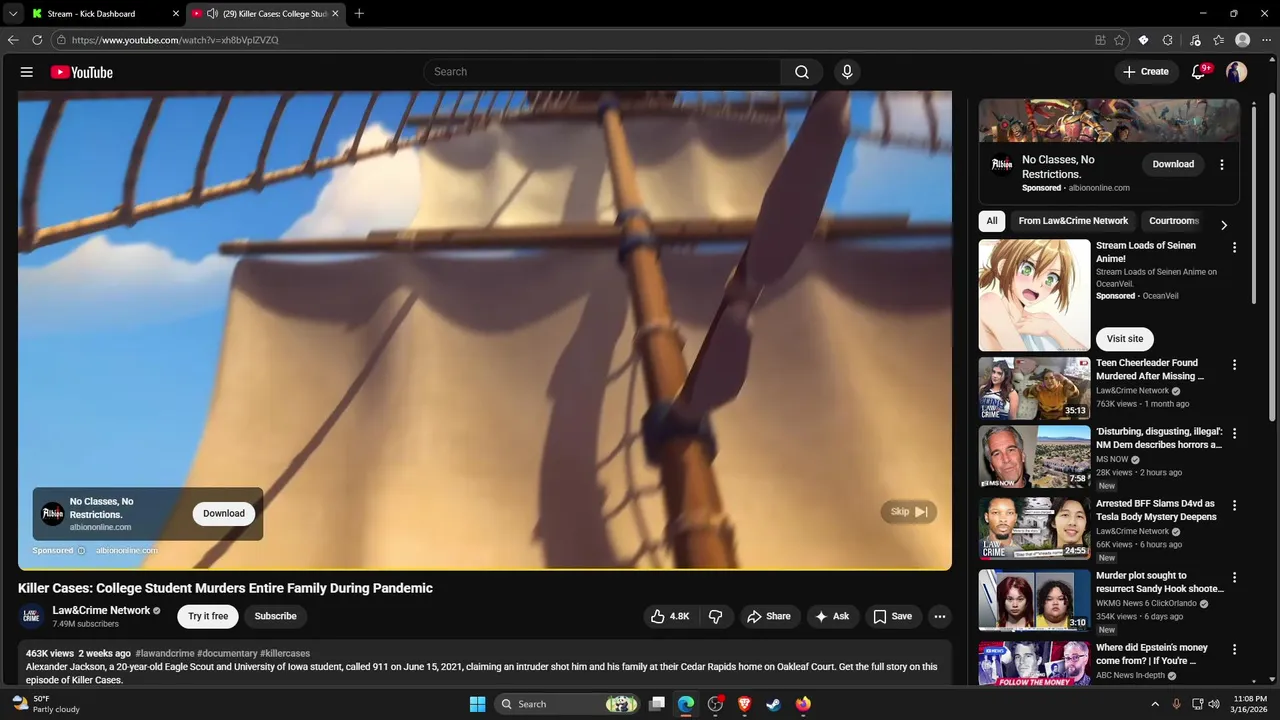Click the #lawandcrime hashtag

[165, 653]
